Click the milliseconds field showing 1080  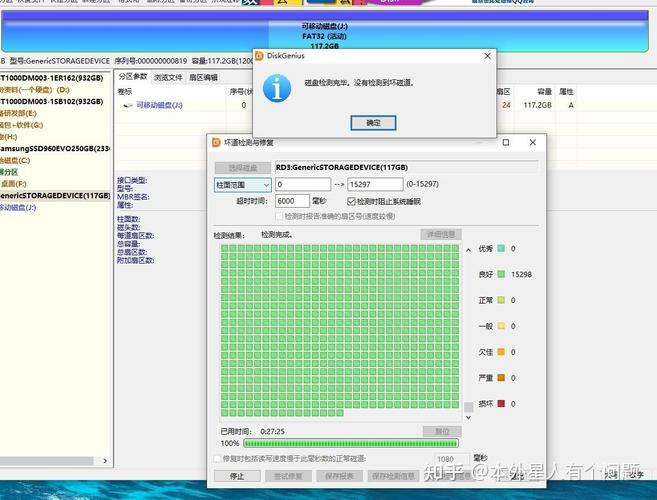pyautogui.click(x=452, y=459)
